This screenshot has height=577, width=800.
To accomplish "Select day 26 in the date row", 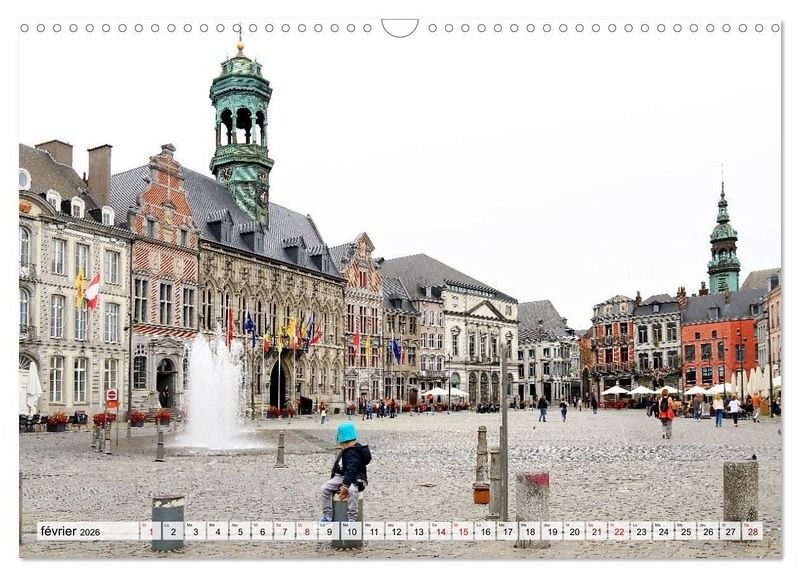I will [708, 531].
